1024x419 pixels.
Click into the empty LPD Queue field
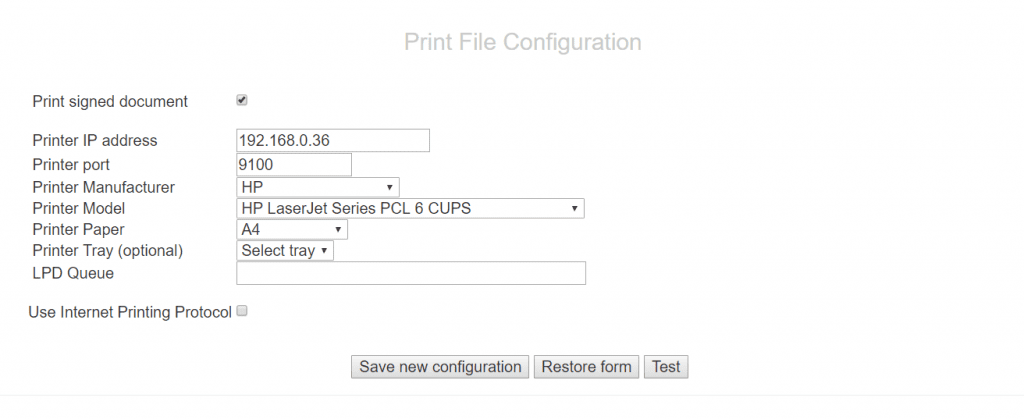tap(410, 273)
